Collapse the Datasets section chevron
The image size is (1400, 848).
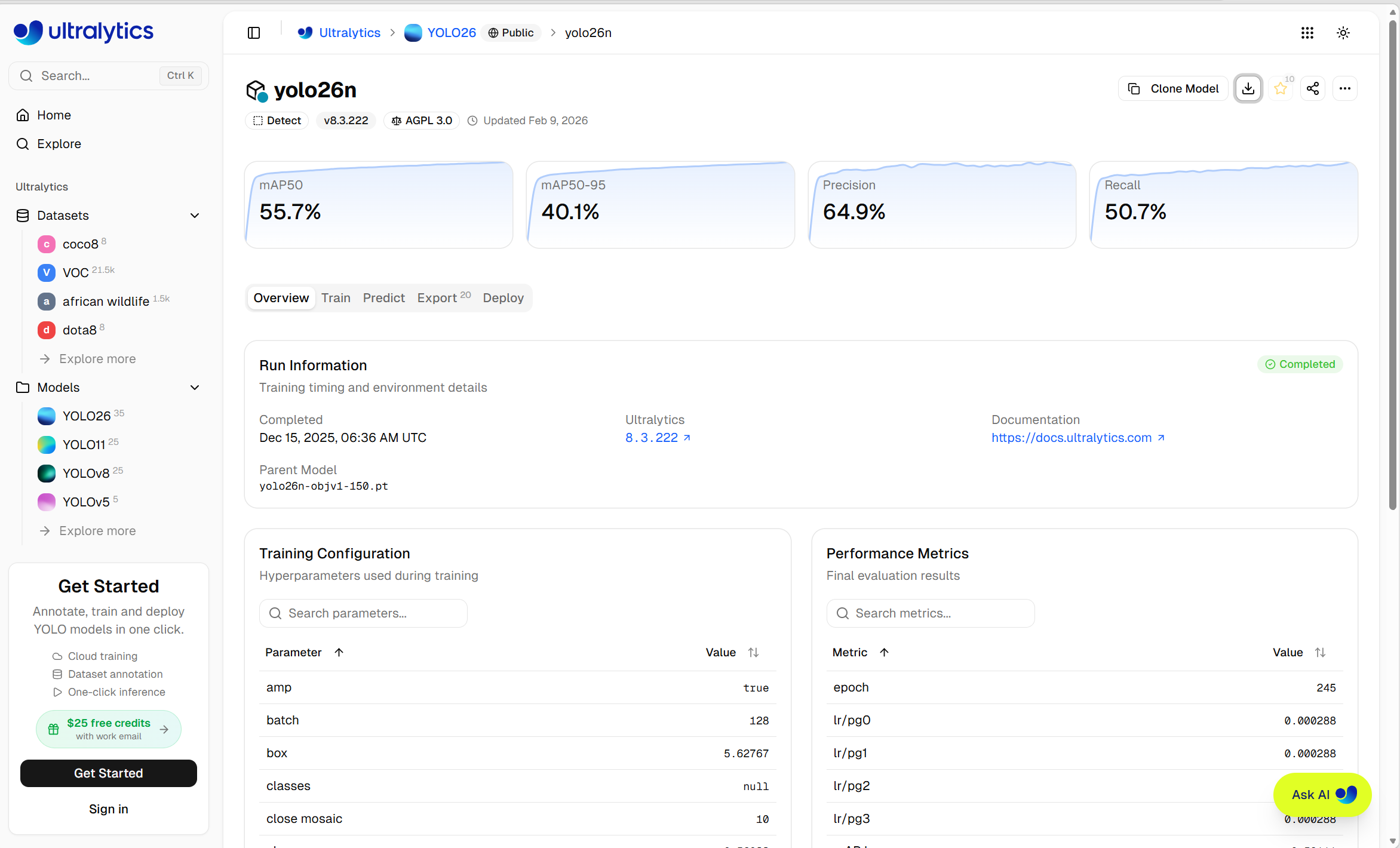(195, 216)
